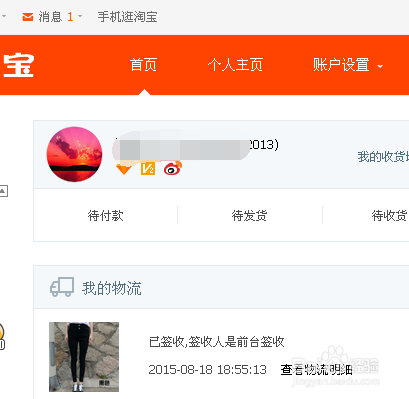Click the V2 member level badge
The image size is (409, 399).
pos(148,169)
